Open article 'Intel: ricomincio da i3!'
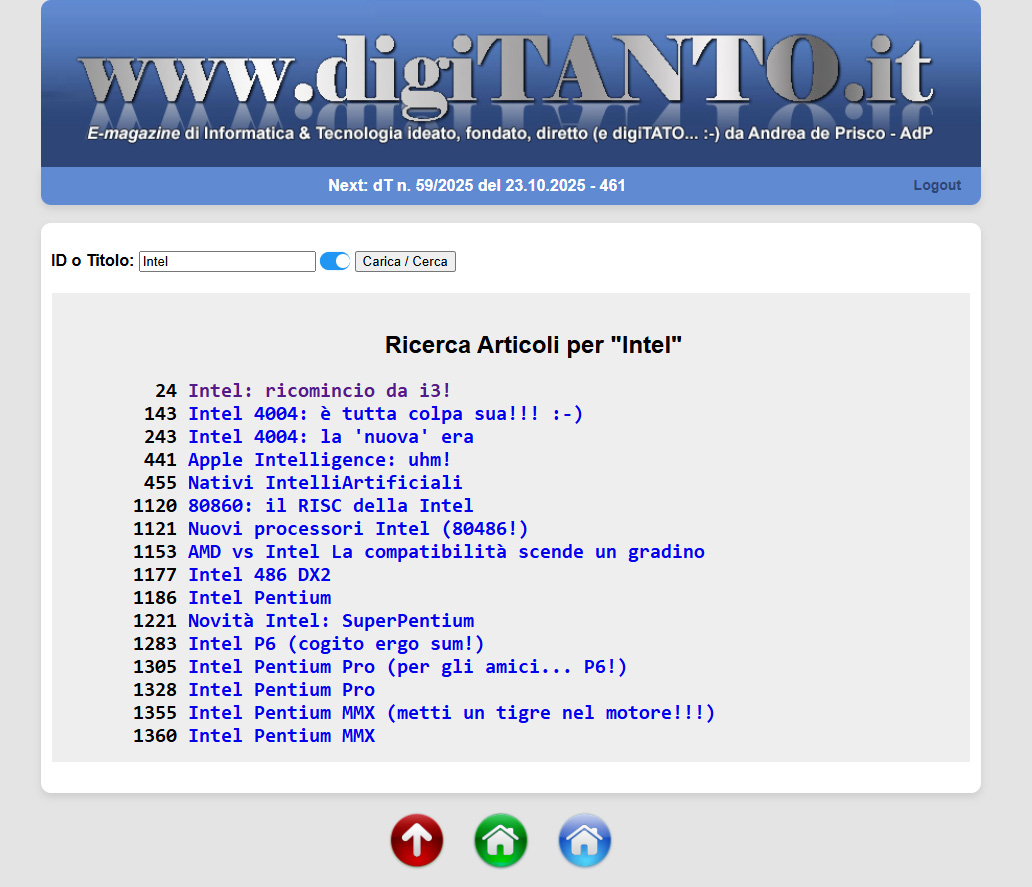The image size is (1032, 887). [x=318, y=390]
